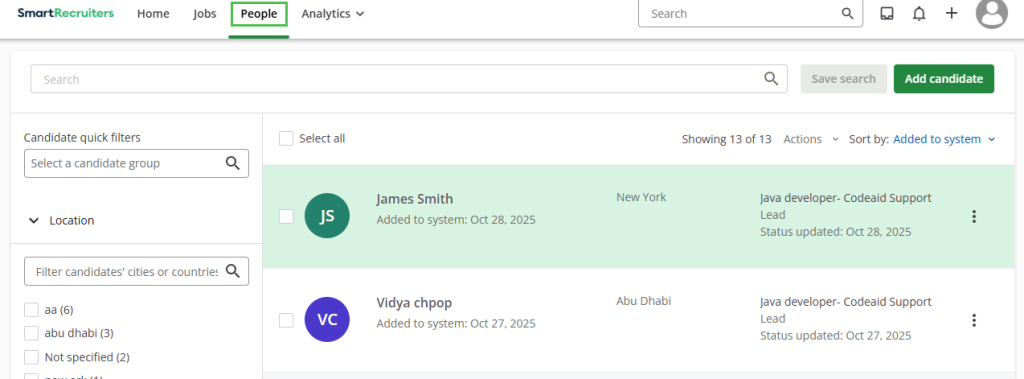This screenshot has height=379, width=1024.
Task: Click the Add candidate button
Action: (x=944, y=79)
